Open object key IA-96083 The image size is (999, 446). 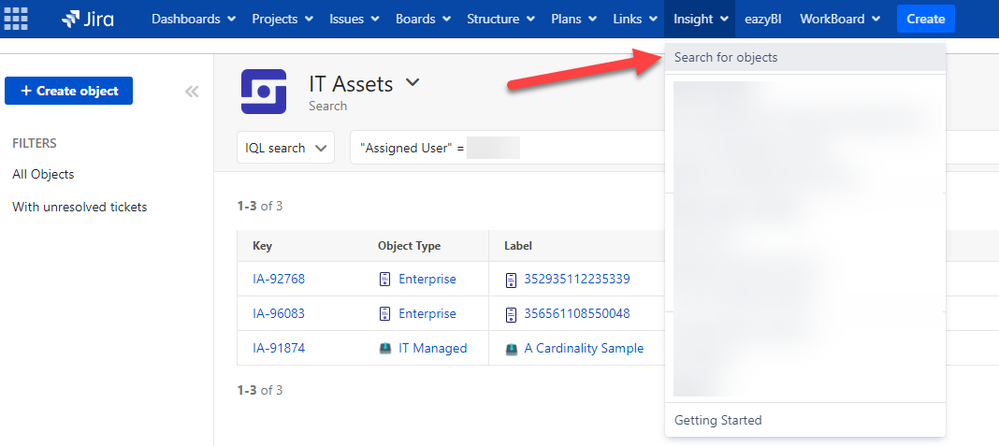pyautogui.click(x=279, y=313)
